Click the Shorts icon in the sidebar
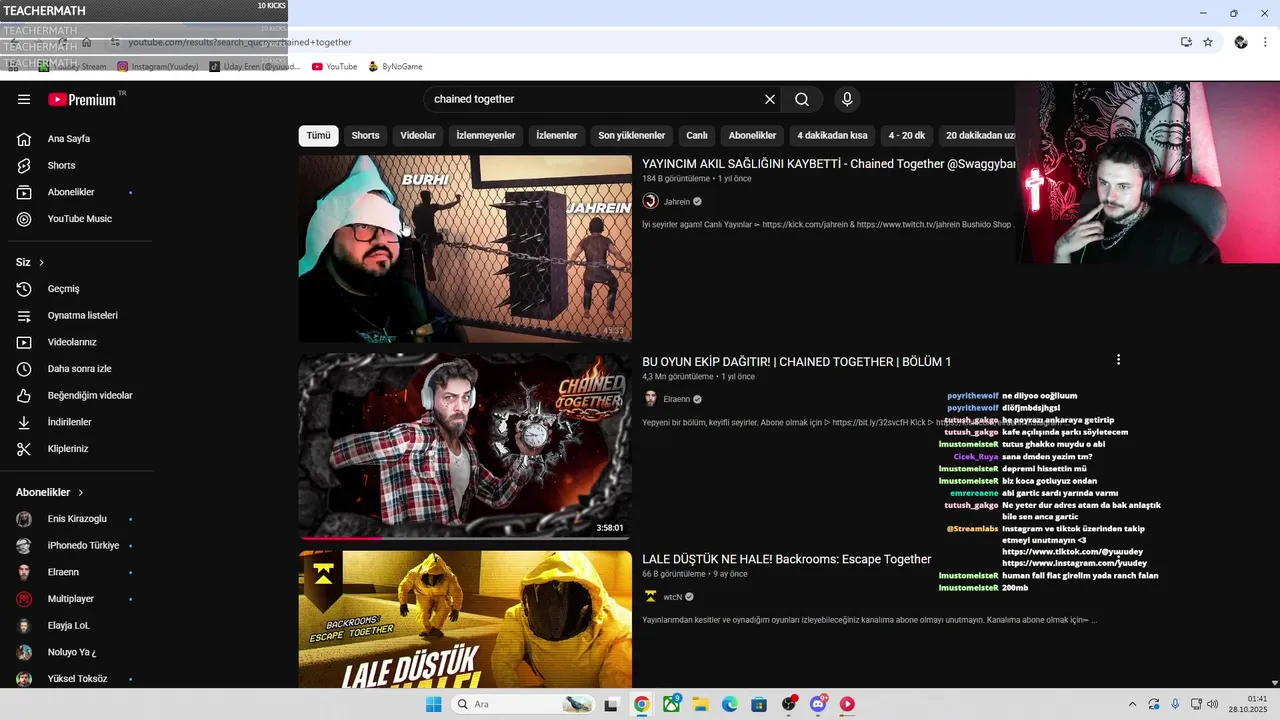 (x=24, y=165)
